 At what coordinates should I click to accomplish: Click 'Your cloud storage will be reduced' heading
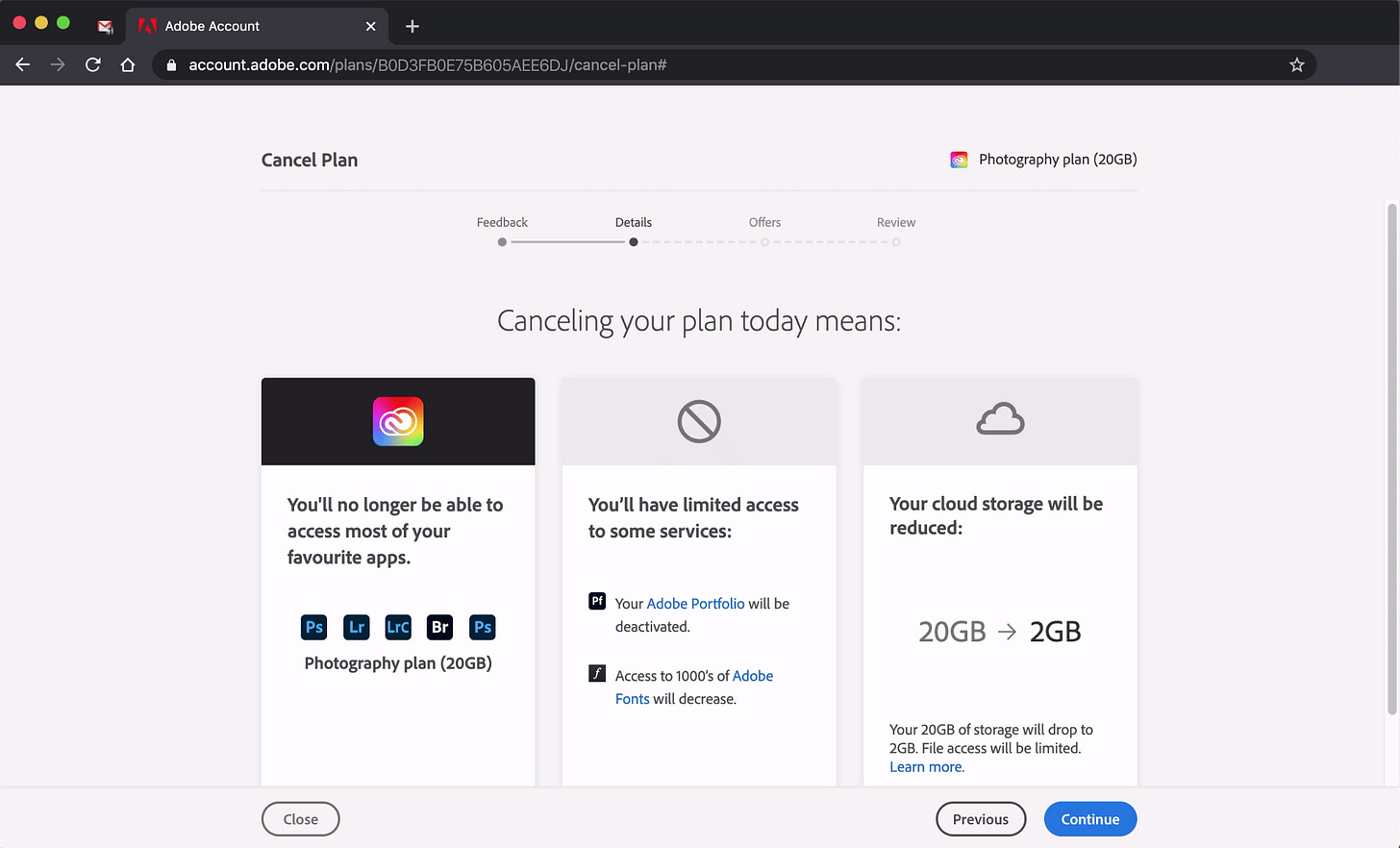point(996,515)
